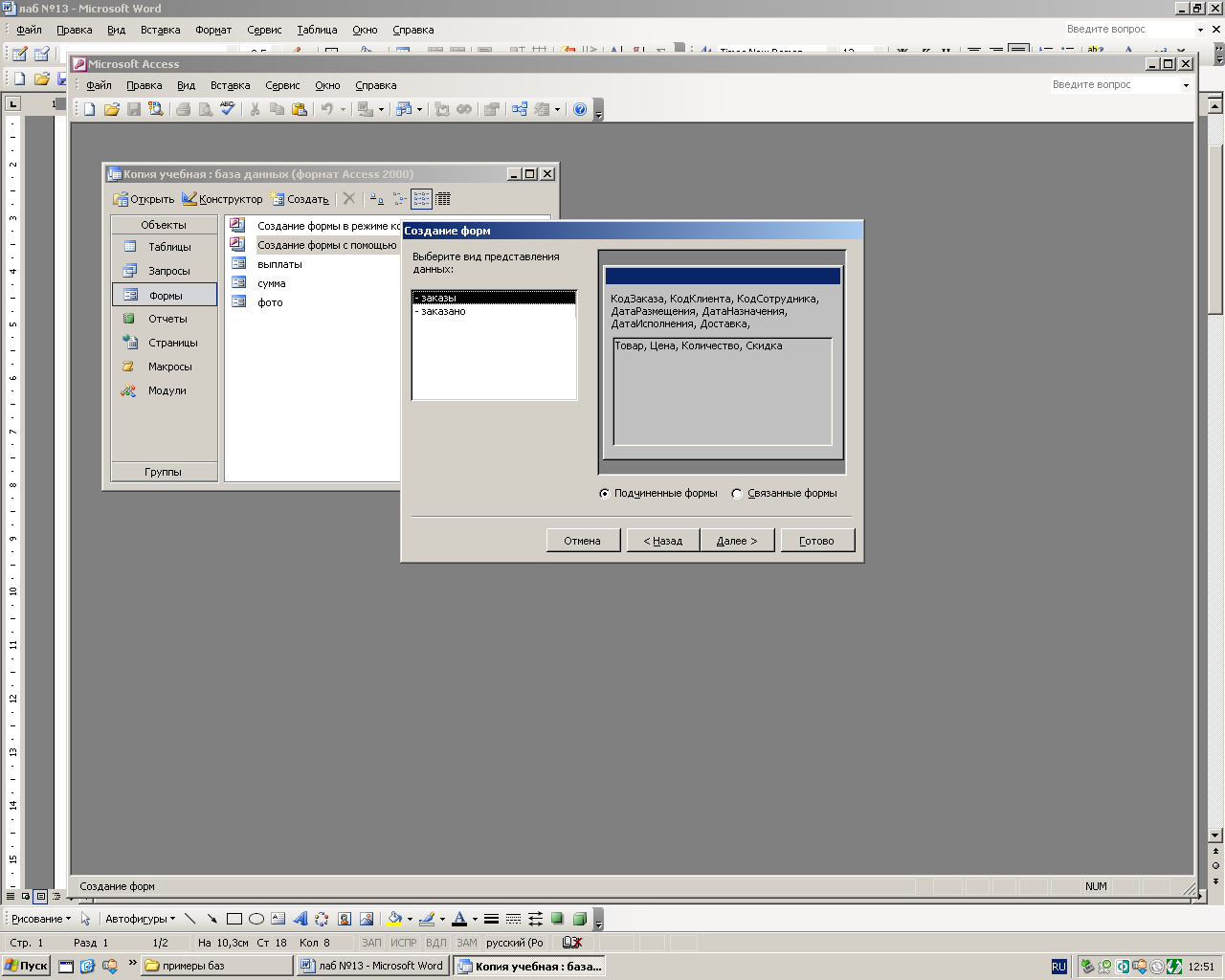This screenshot has width=1225, height=980.
Task: Open Font Color dropdown arrow
Action: tap(475, 919)
